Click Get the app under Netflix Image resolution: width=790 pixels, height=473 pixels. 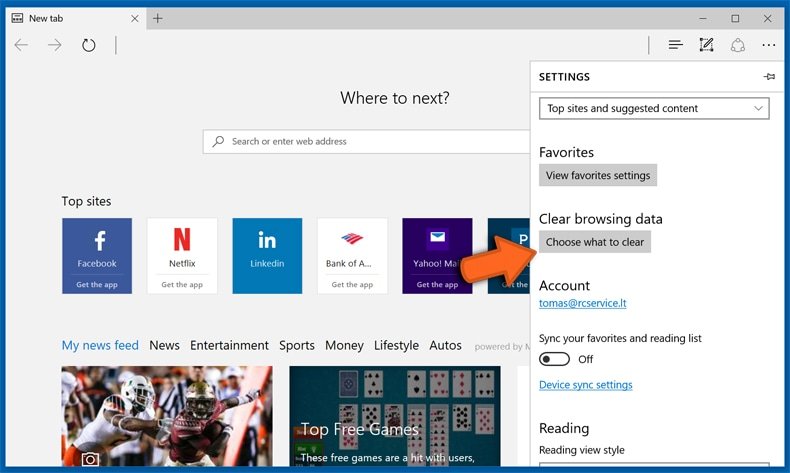pyautogui.click(x=182, y=285)
